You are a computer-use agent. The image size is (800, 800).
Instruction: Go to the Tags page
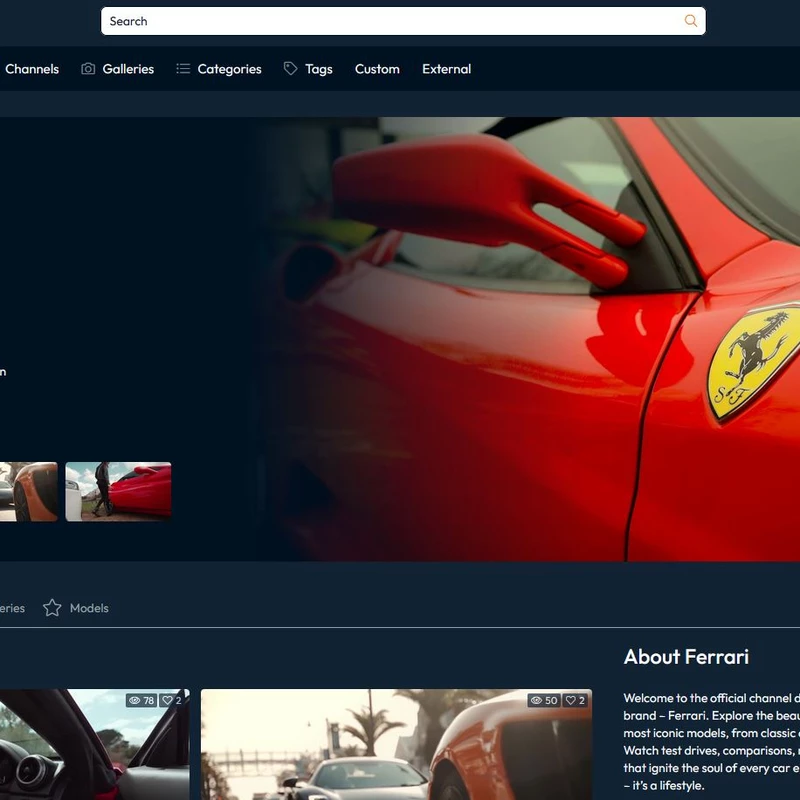click(x=318, y=69)
